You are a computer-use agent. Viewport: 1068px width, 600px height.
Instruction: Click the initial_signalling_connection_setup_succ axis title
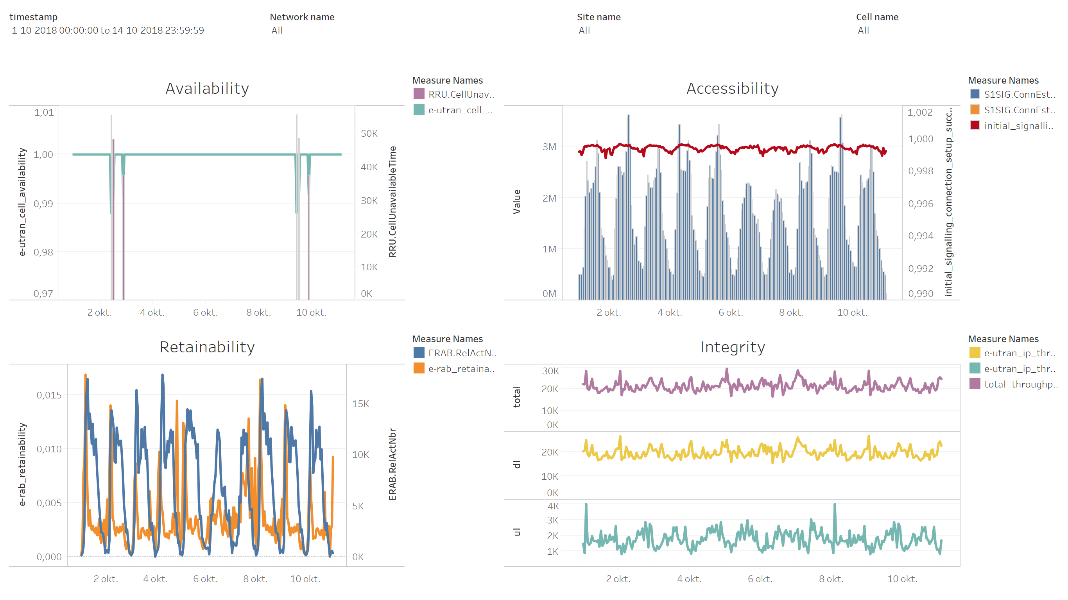[948, 202]
